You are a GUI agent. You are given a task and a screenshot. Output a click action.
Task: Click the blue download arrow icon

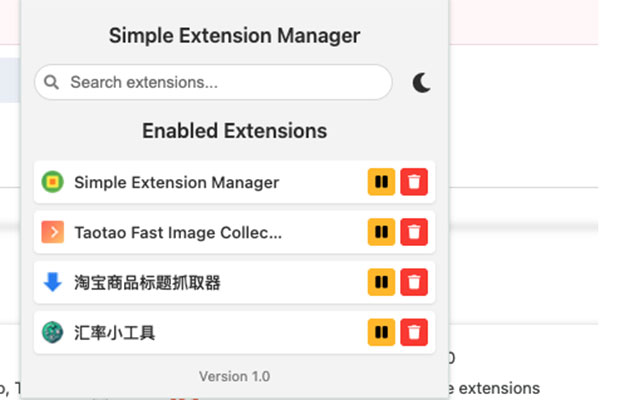click(53, 282)
